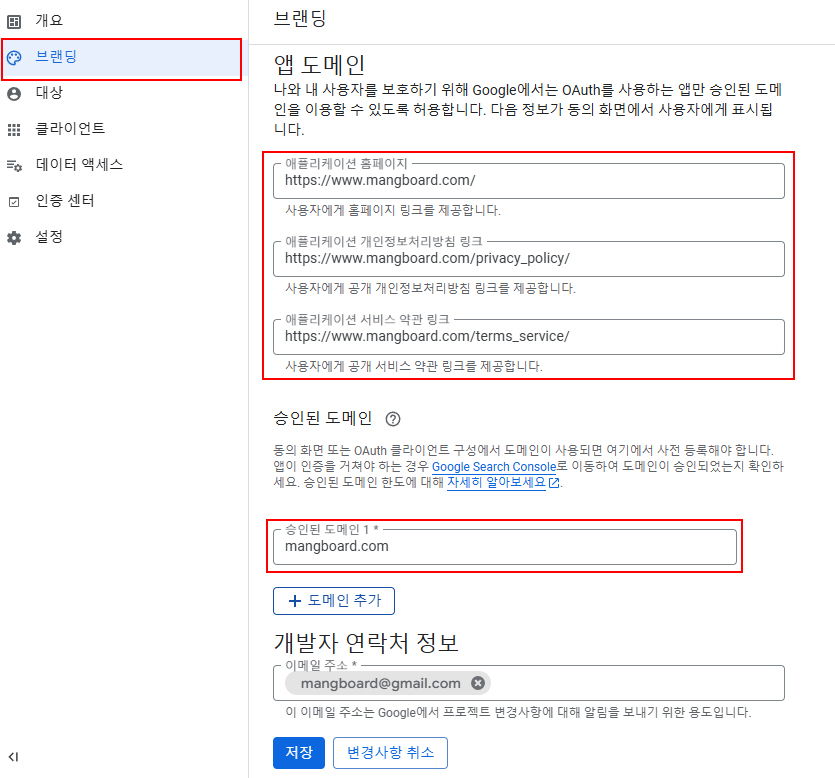Click the 대상 person icon
Viewport: 835px width, 778px height.
pos(14,94)
